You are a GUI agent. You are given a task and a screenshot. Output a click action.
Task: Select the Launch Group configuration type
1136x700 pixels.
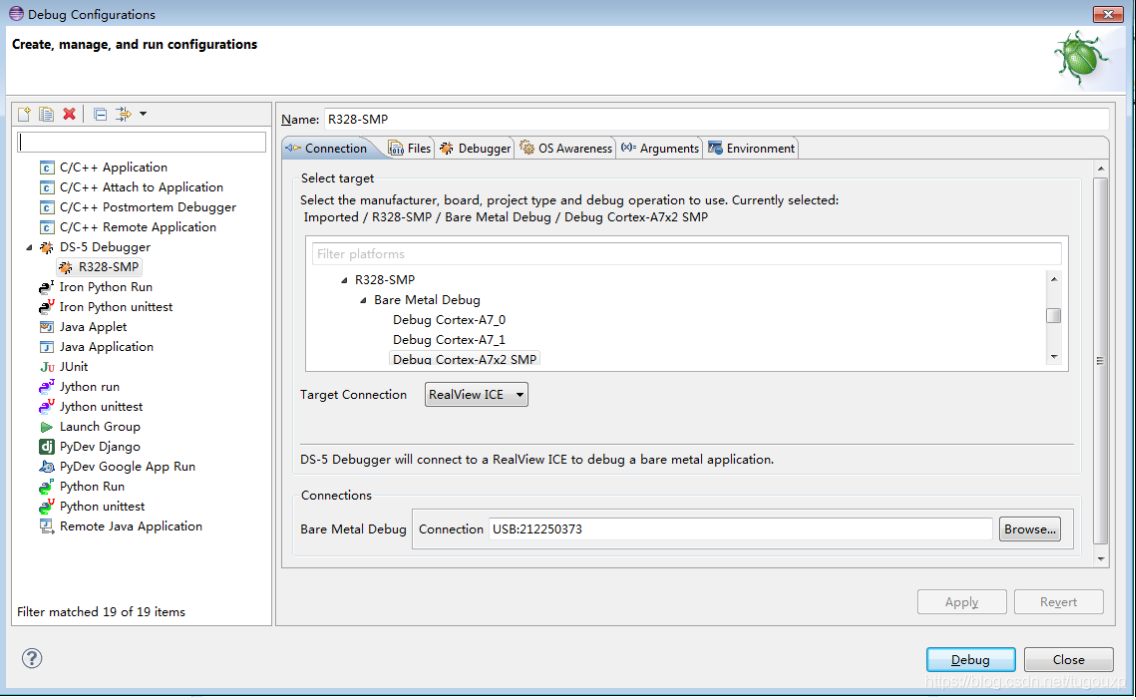coord(100,427)
